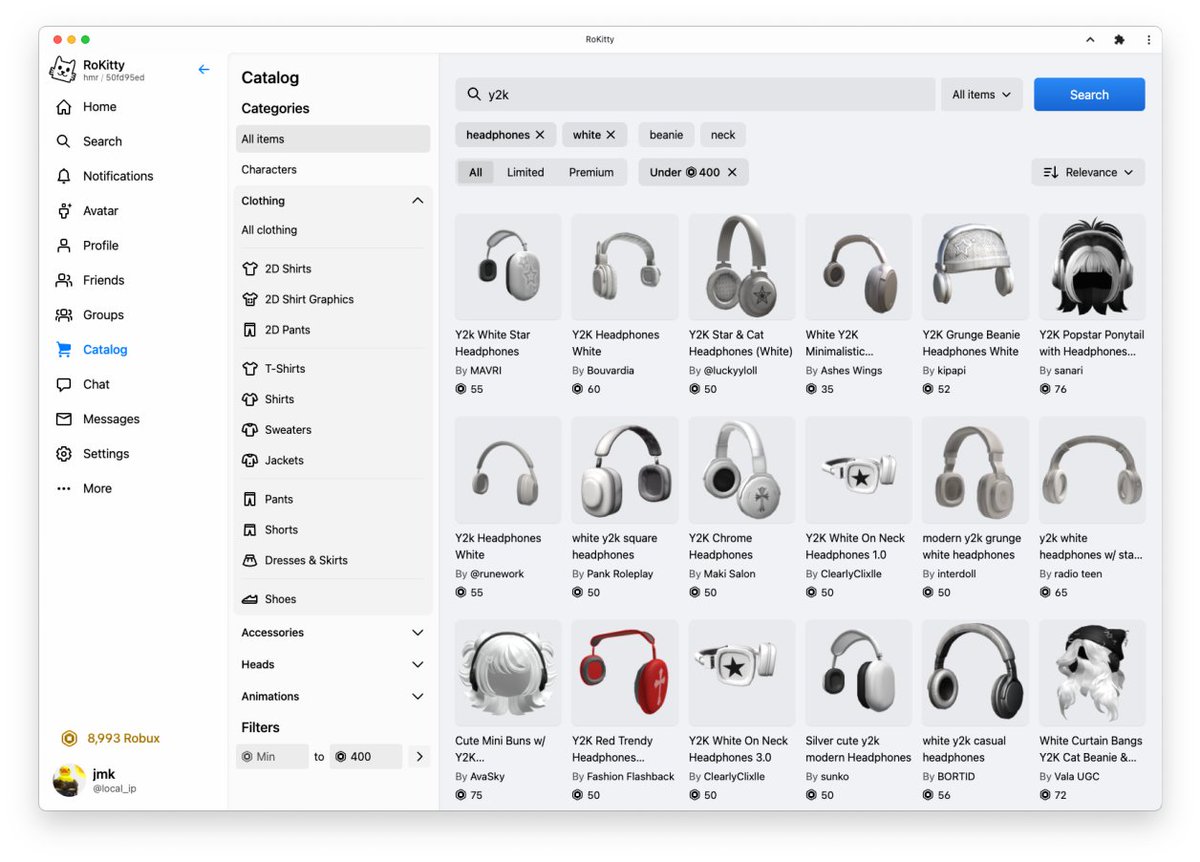Click the RoKitty cat logo
This screenshot has height=862, width=1200.
click(x=63, y=71)
